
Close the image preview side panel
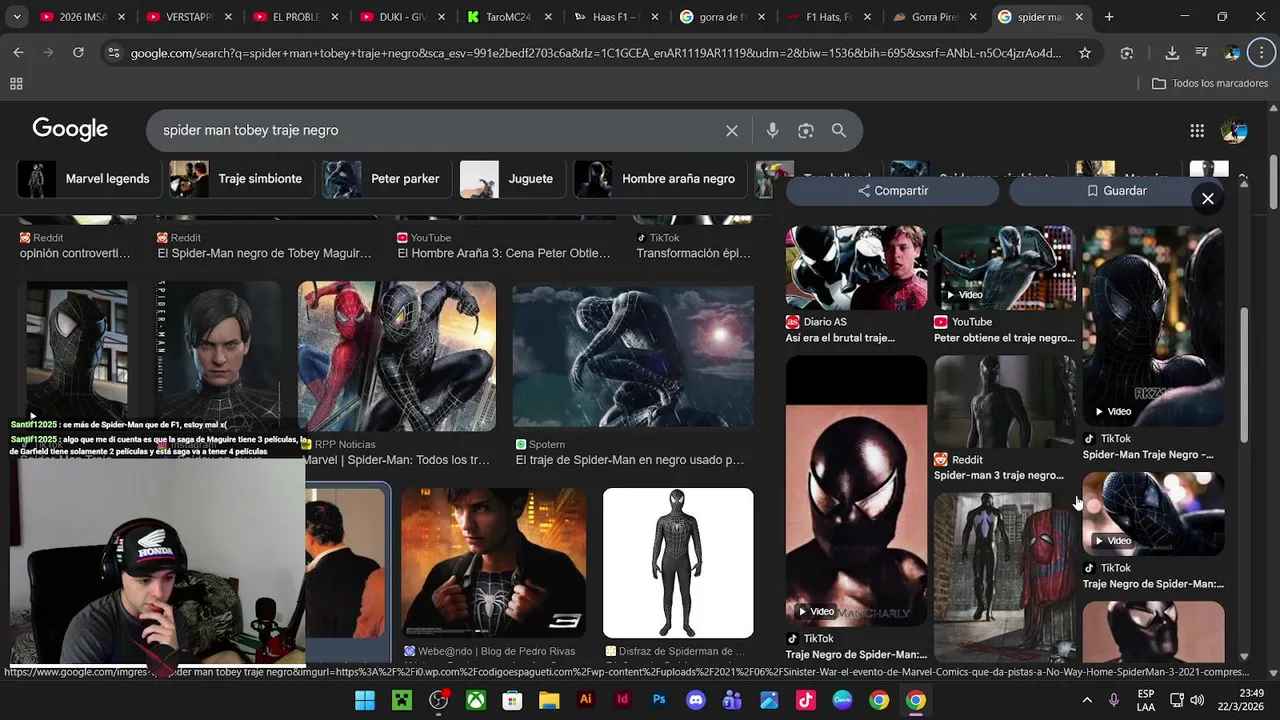[x=1208, y=198]
